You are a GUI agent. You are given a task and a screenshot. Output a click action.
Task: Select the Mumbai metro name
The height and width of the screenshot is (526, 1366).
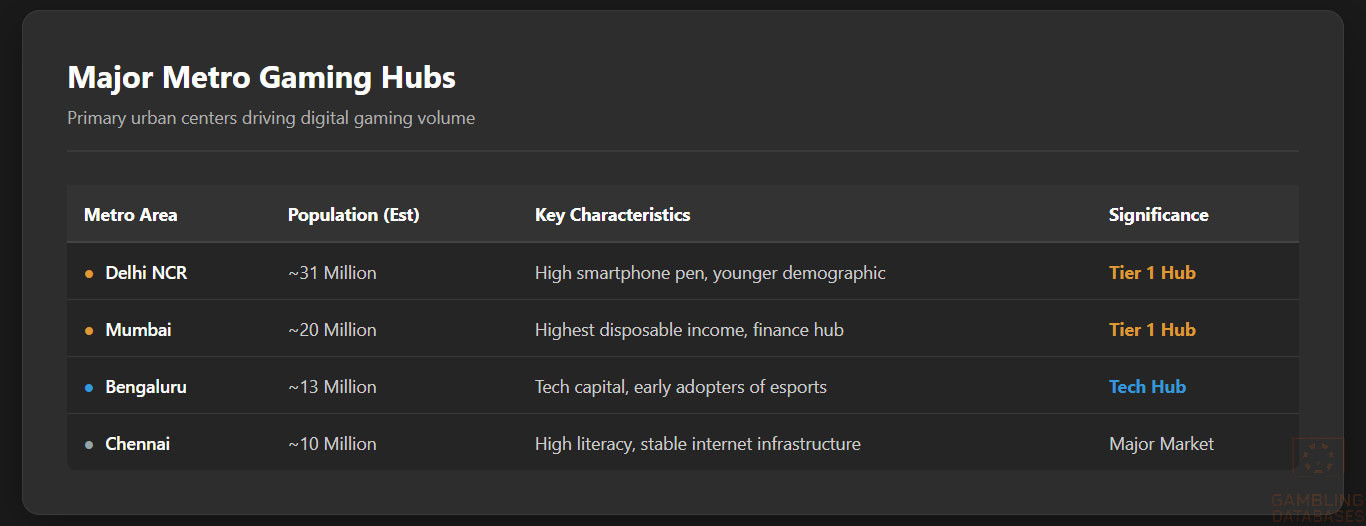point(138,330)
